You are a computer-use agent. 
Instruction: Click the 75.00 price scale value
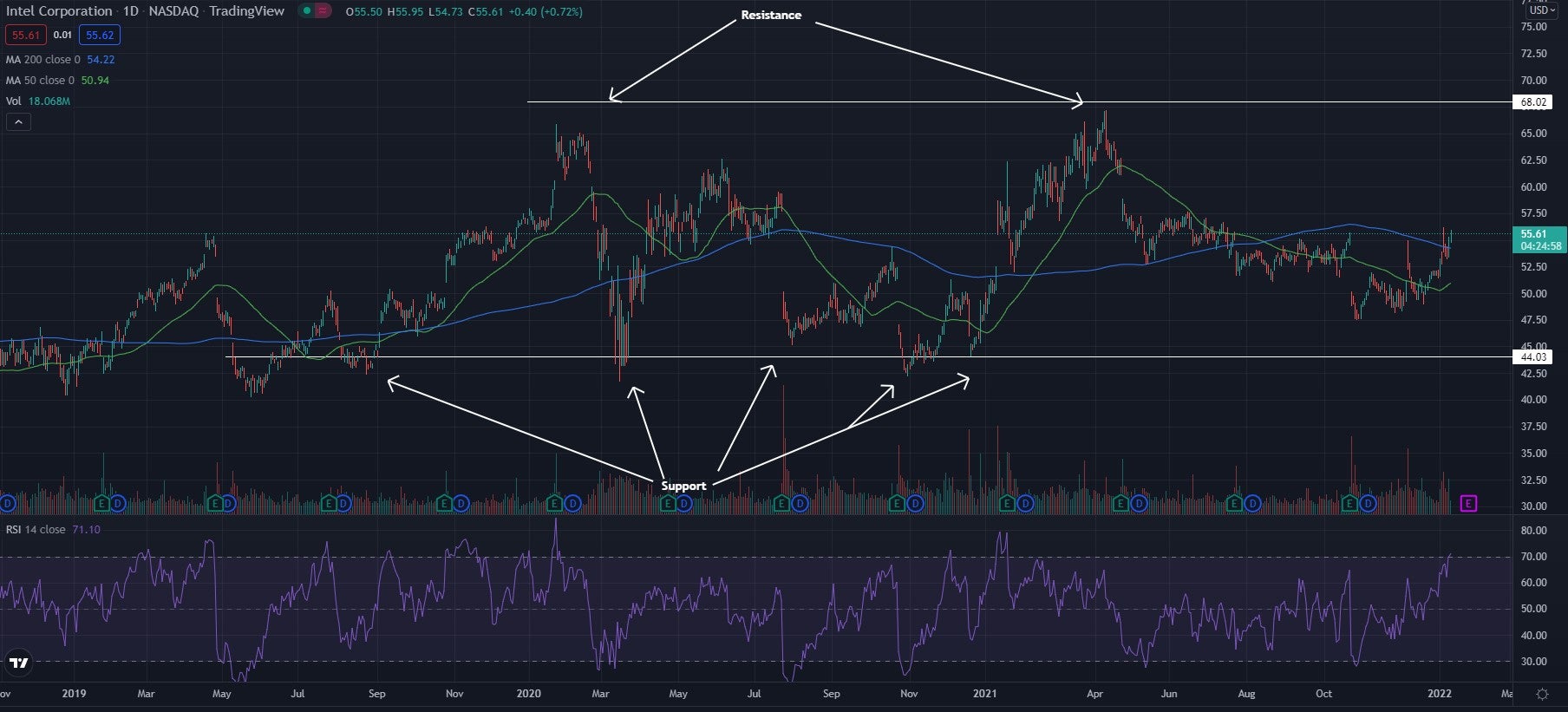[x=1533, y=27]
